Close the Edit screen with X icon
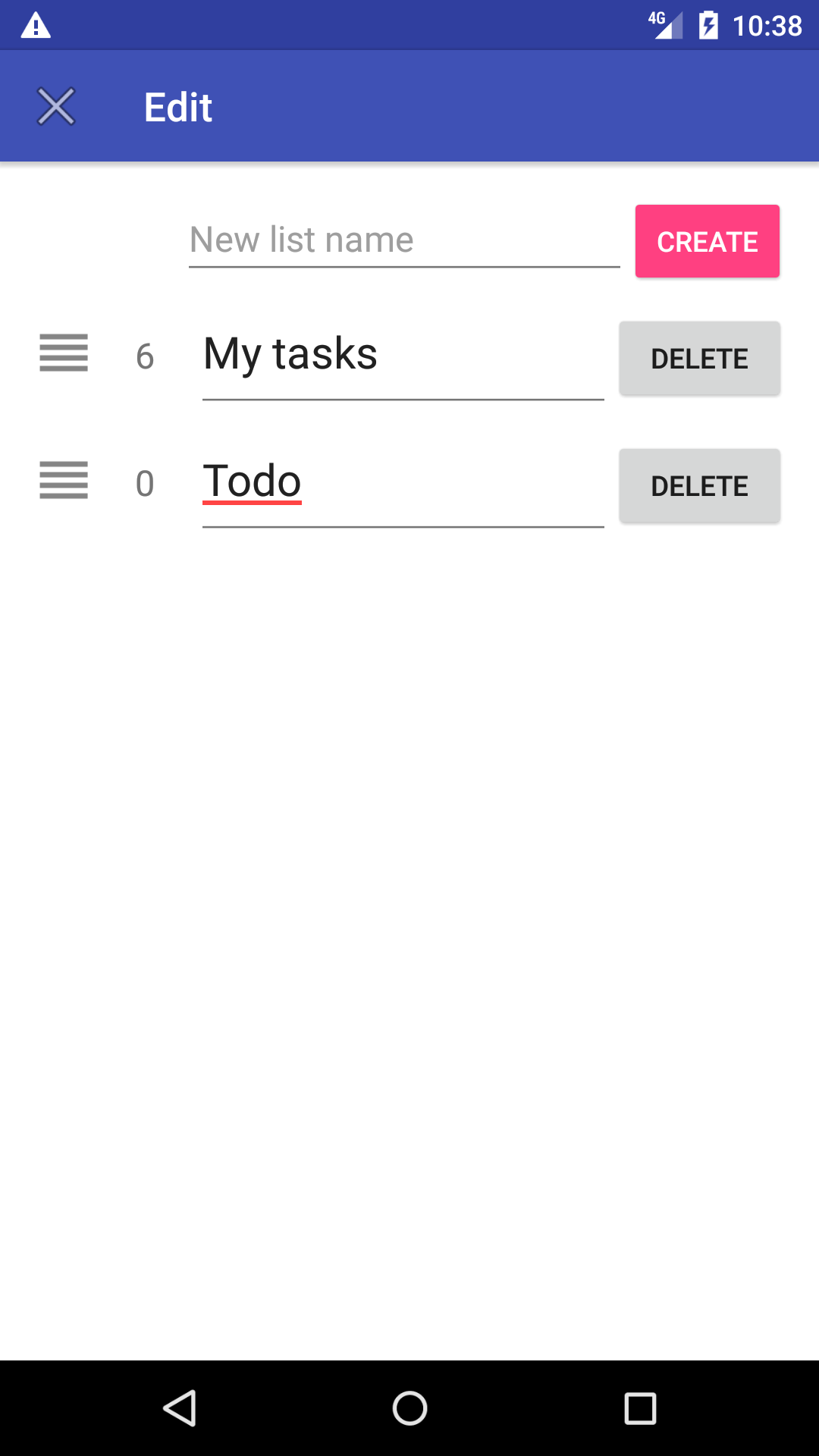This screenshot has height=1456, width=819. [56, 106]
